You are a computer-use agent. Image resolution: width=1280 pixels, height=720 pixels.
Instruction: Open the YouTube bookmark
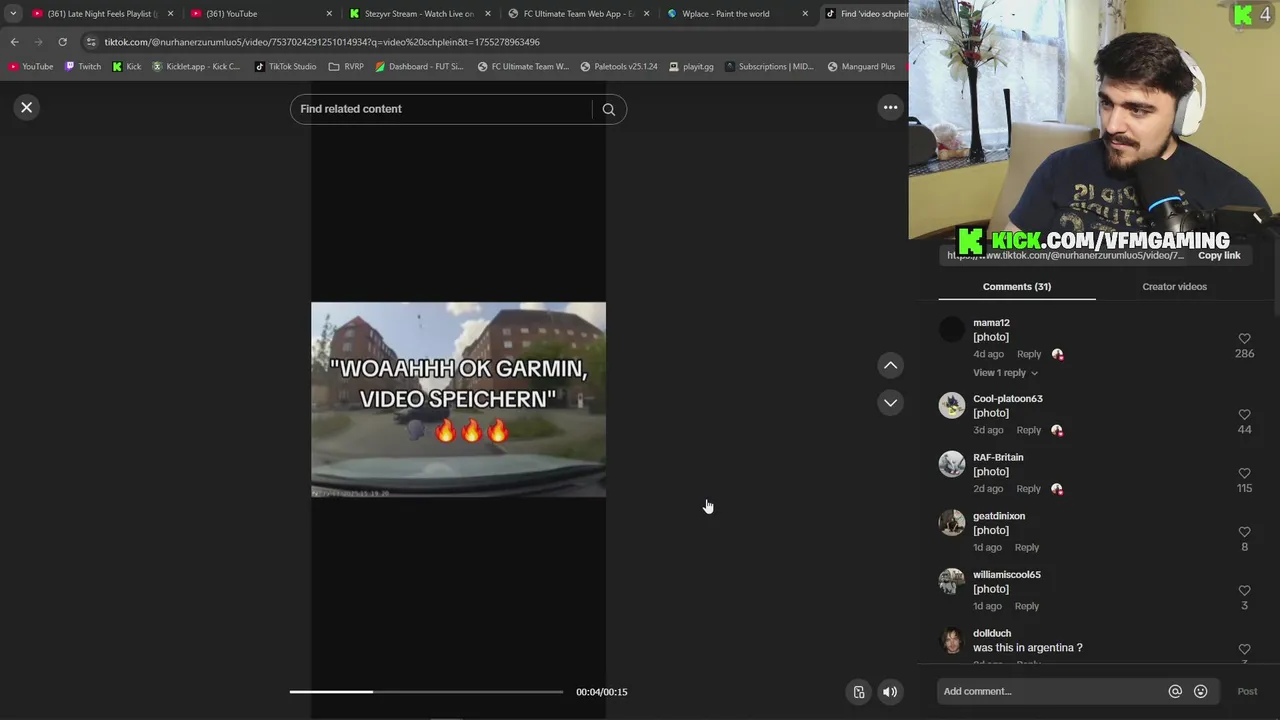[x=30, y=67]
